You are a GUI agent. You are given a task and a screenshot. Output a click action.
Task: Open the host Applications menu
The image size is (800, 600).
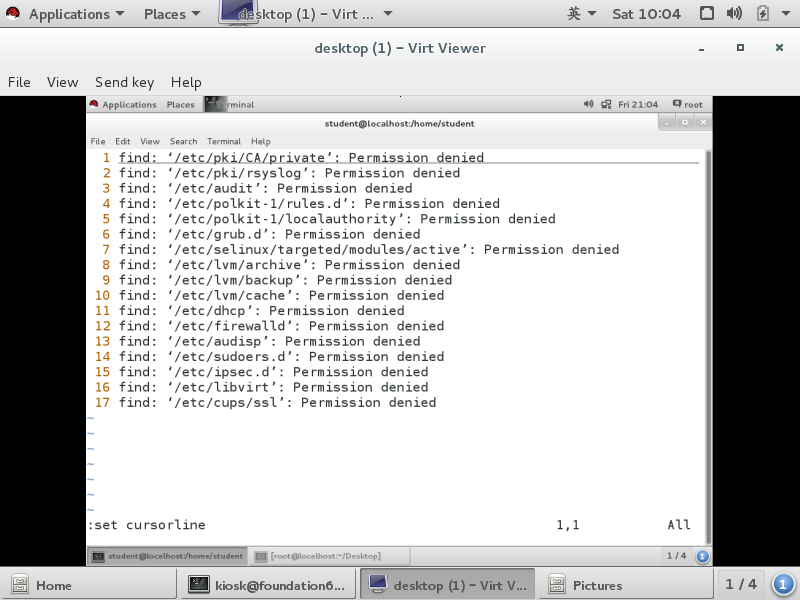(x=76, y=14)
